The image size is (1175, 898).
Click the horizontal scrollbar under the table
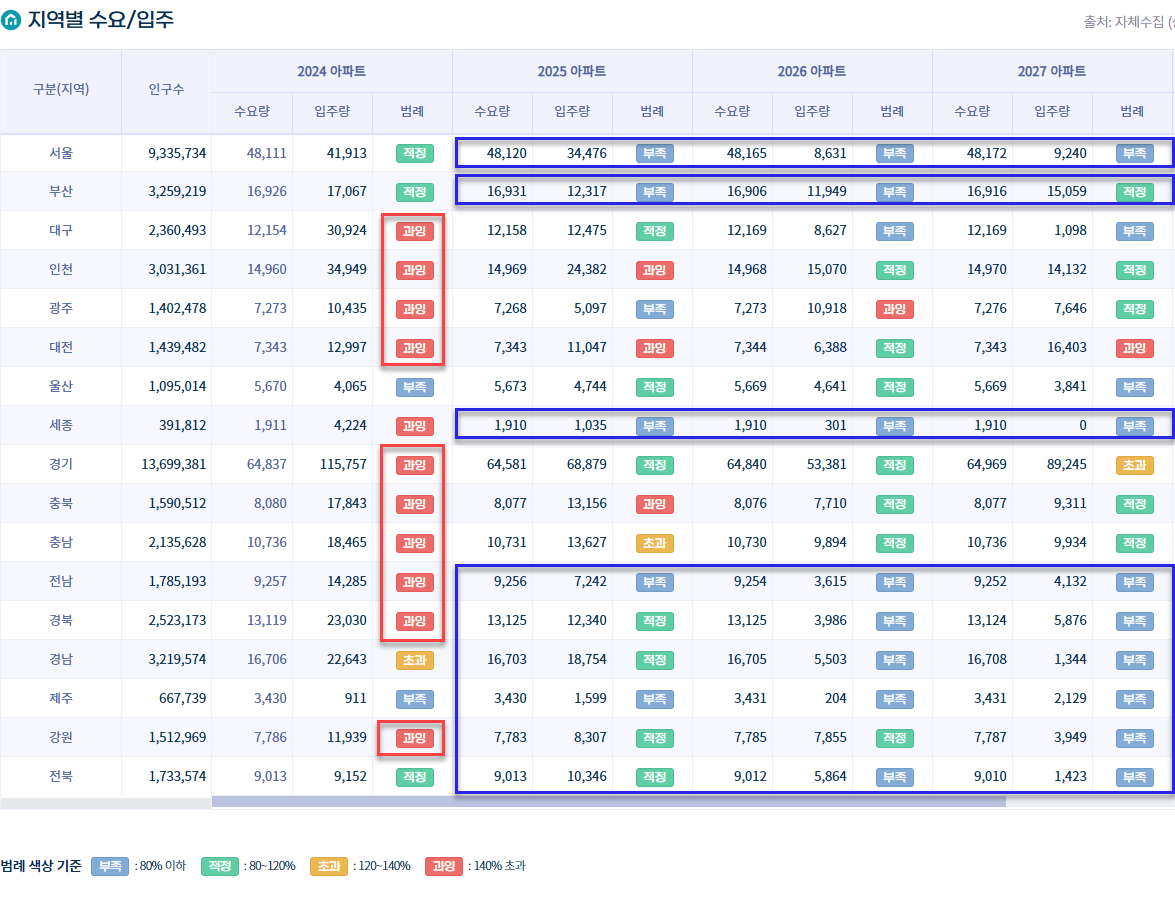(x=608, y=801)
